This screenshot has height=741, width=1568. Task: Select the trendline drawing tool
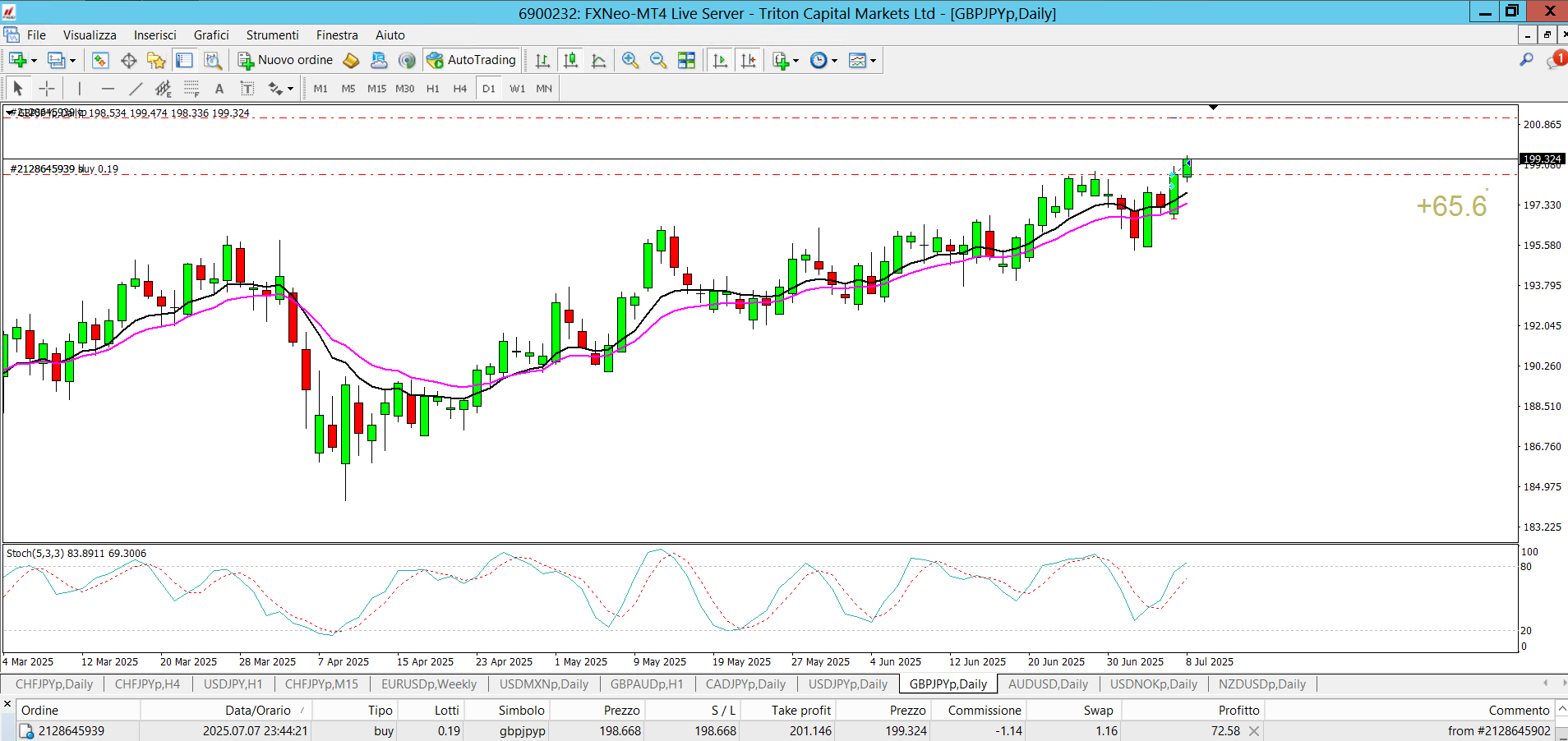[136, 88]
